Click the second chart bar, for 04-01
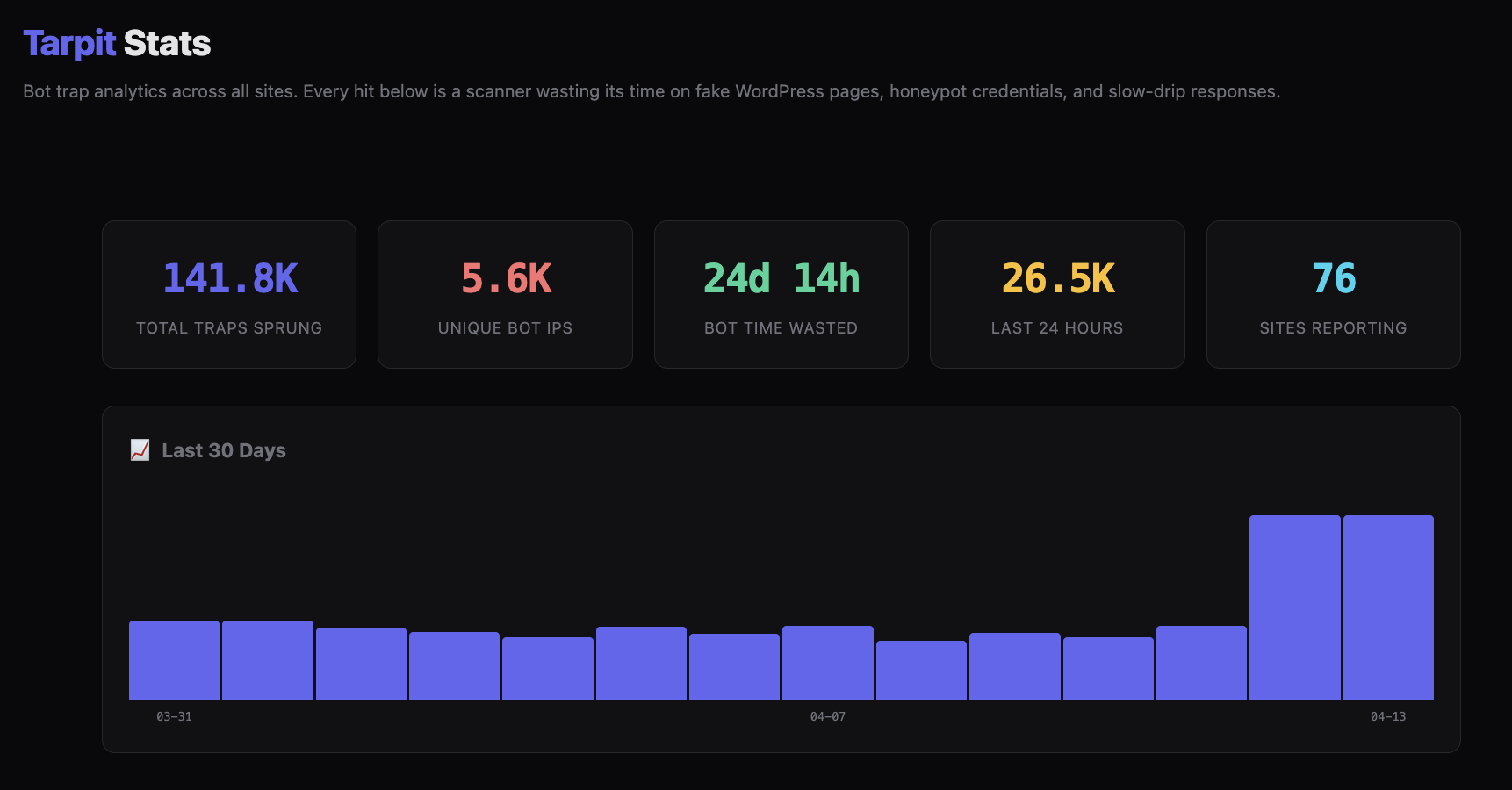Image resolution: width=1512 pixels, height=790 pixels. click(268, 660)
